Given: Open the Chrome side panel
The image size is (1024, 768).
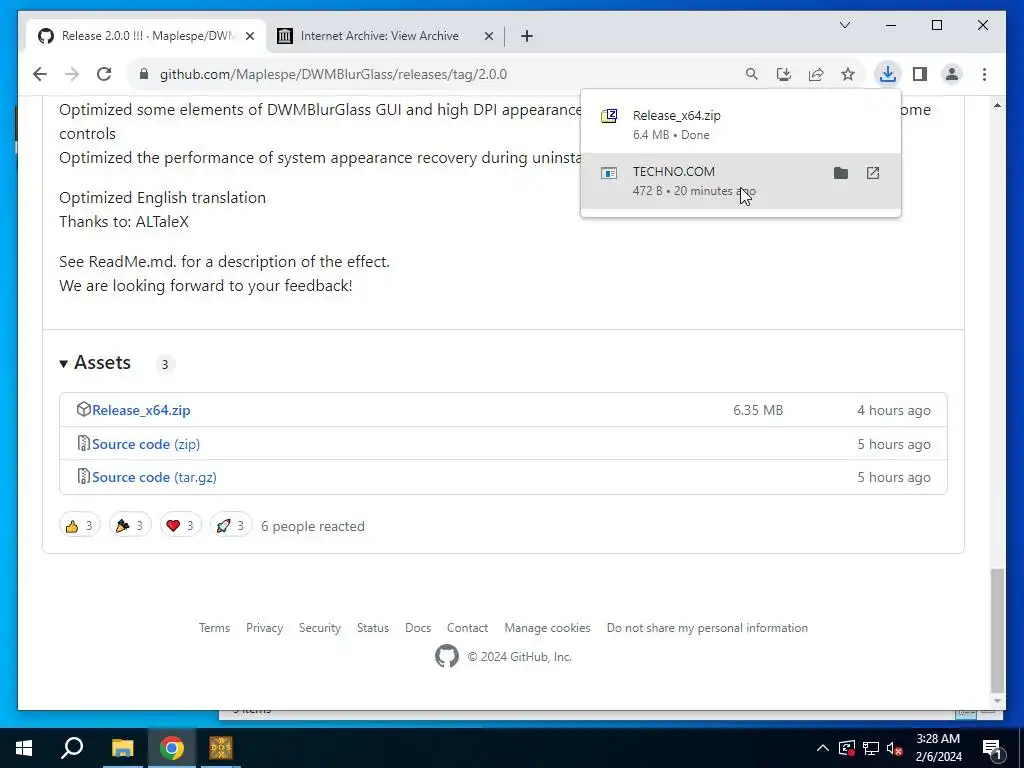Looking at the screenshot, I should click(920, 74).
